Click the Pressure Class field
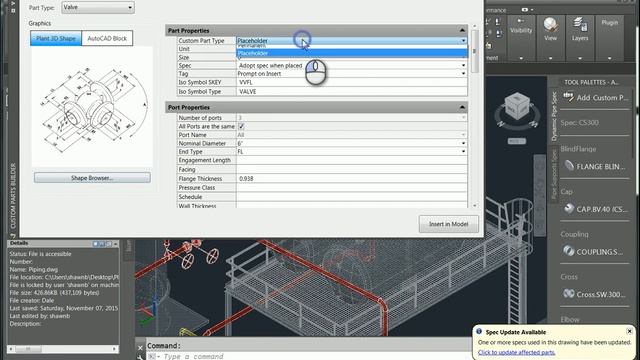 (352, 188)
